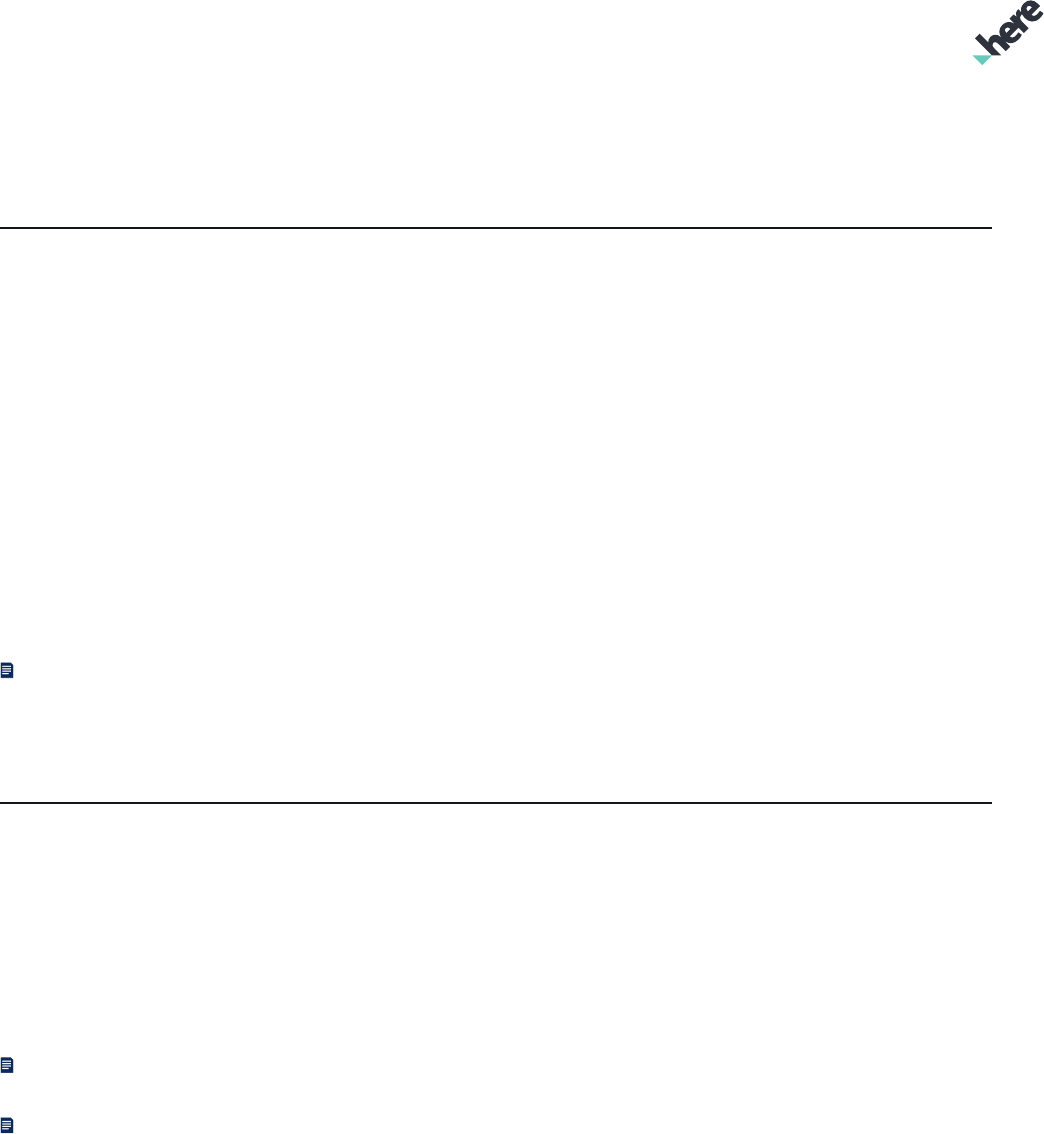Screen dimensions: 1044x1134
Task: Select the last note icon on the page
Action: click(x=7, y=1125)
